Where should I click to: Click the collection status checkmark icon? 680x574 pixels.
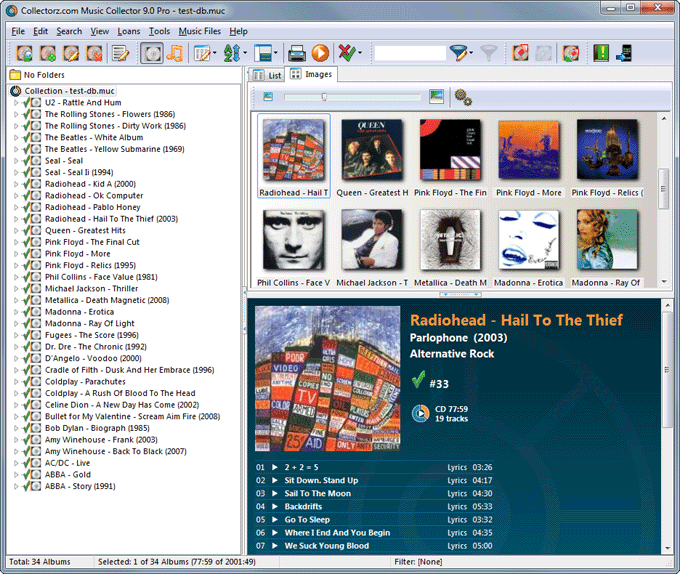(x=347, y=53)
